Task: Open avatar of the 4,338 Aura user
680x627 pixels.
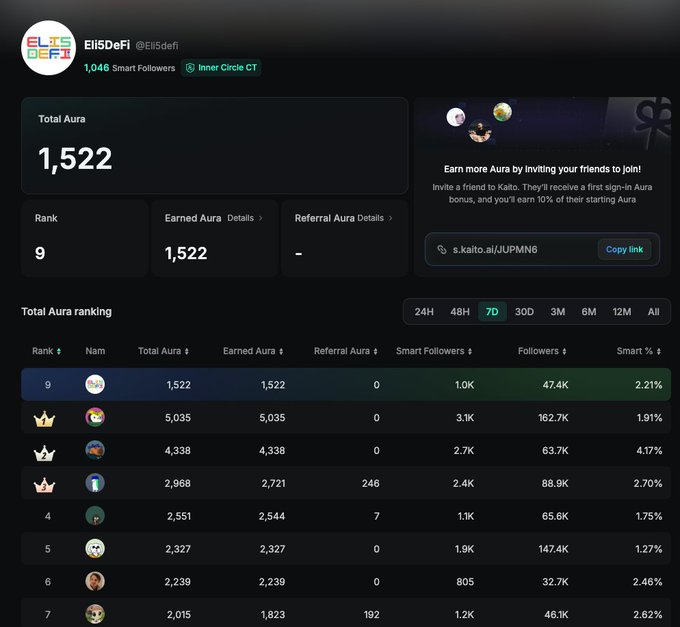Action: click(95, 450)
